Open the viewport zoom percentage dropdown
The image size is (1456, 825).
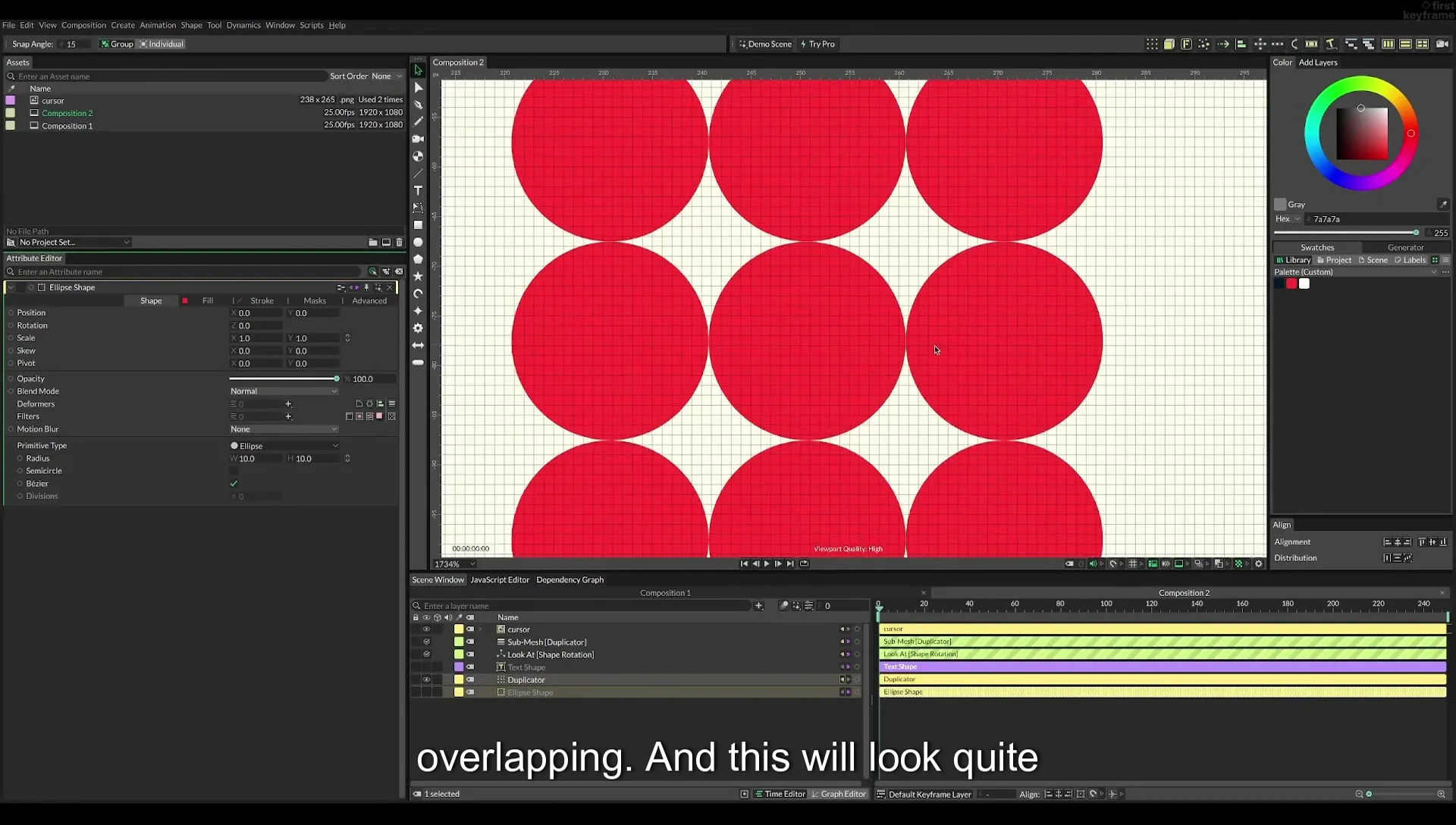[454, 564]
